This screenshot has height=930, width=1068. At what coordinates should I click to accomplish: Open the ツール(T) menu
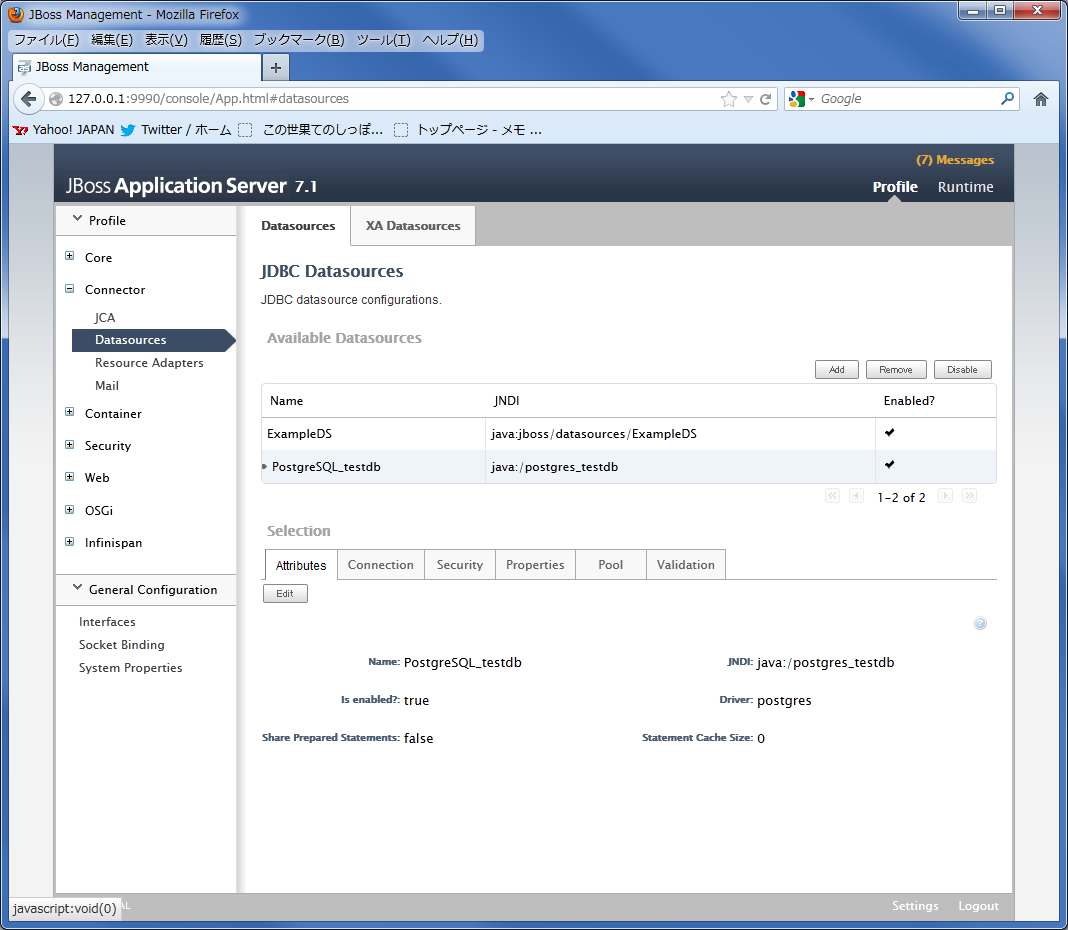coord(383,40)
